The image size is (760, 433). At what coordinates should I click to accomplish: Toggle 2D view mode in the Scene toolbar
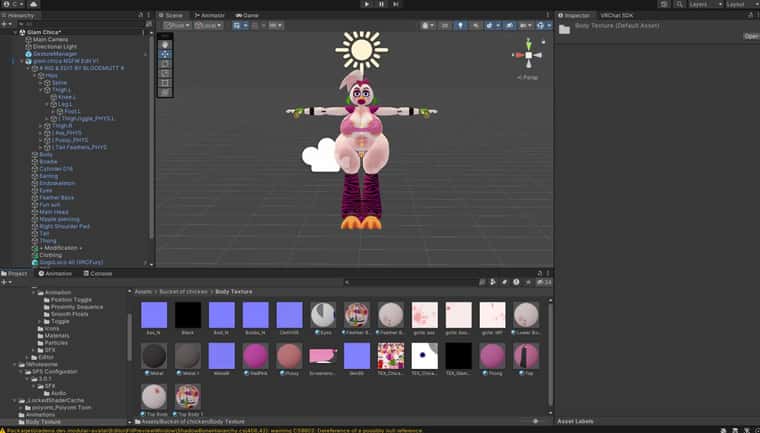[x=444, y=25]
